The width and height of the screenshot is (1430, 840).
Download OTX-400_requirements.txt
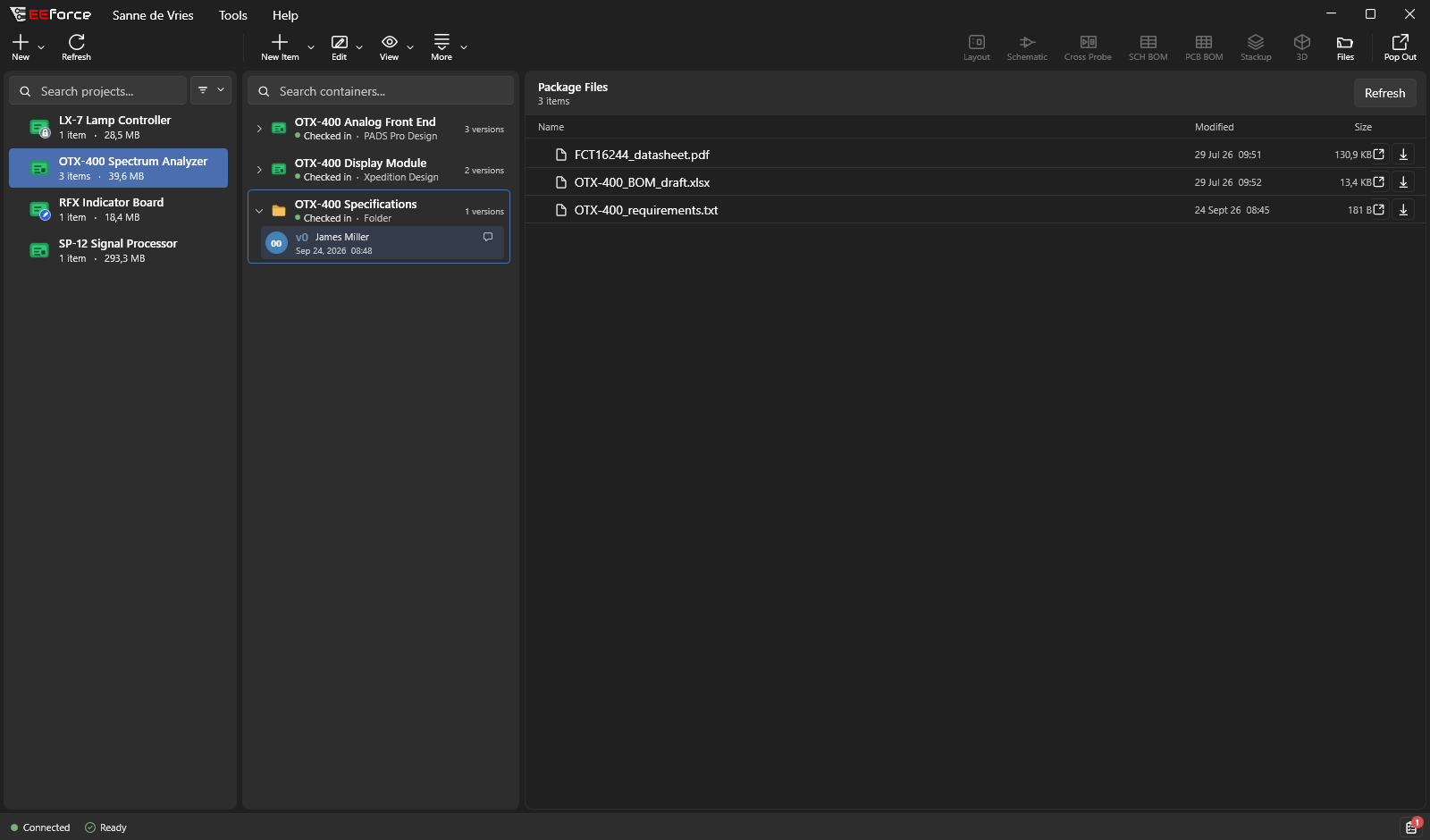(x=1403, y=210)
